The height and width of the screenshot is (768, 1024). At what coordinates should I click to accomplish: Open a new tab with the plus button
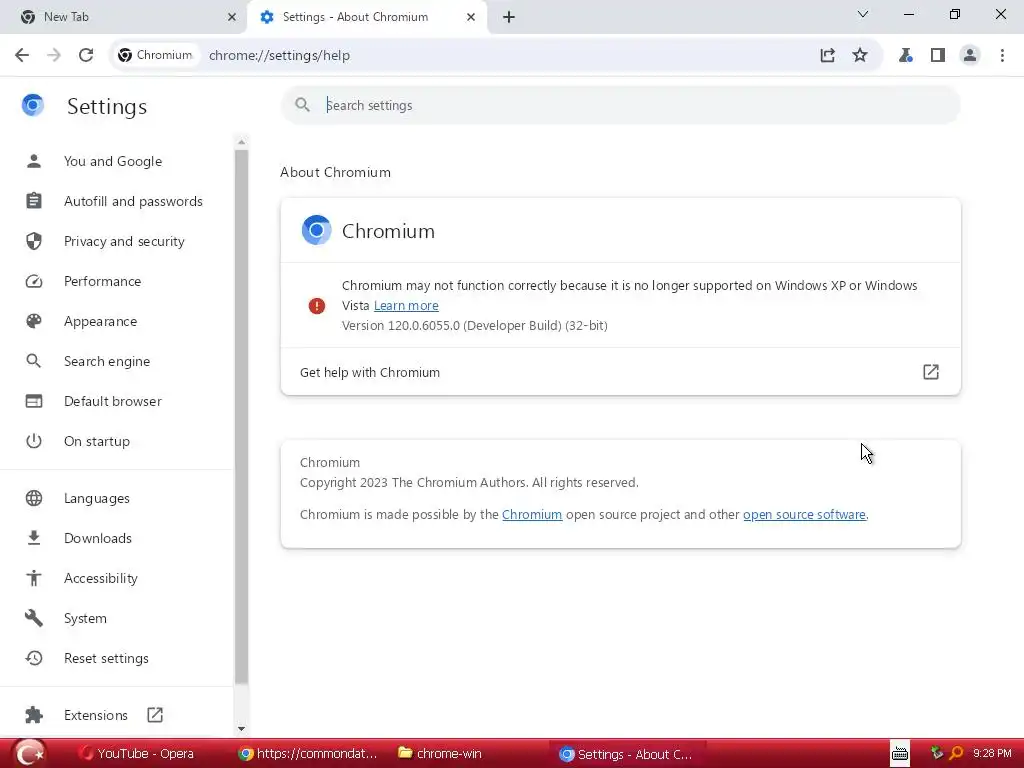[x=509, y=17]
